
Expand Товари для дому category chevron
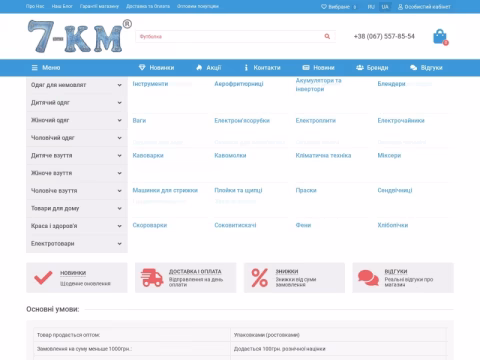click(119, 209)
